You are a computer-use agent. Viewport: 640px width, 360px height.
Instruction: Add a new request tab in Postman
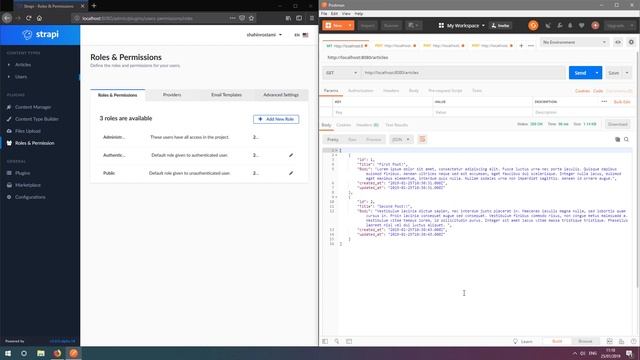coord(521,46)
